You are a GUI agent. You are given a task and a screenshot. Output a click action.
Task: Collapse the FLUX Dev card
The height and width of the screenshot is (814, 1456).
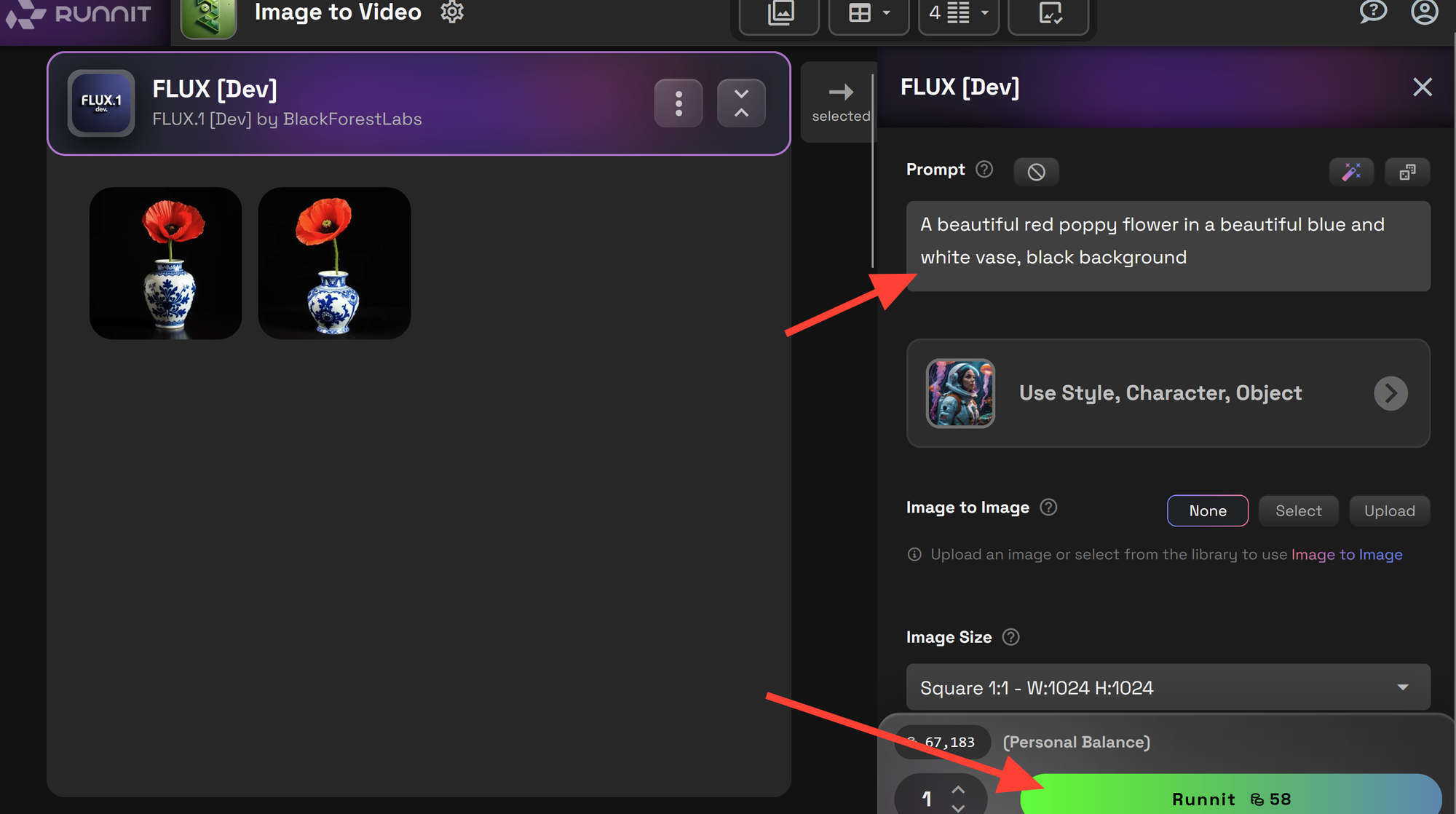pos(741,103)
